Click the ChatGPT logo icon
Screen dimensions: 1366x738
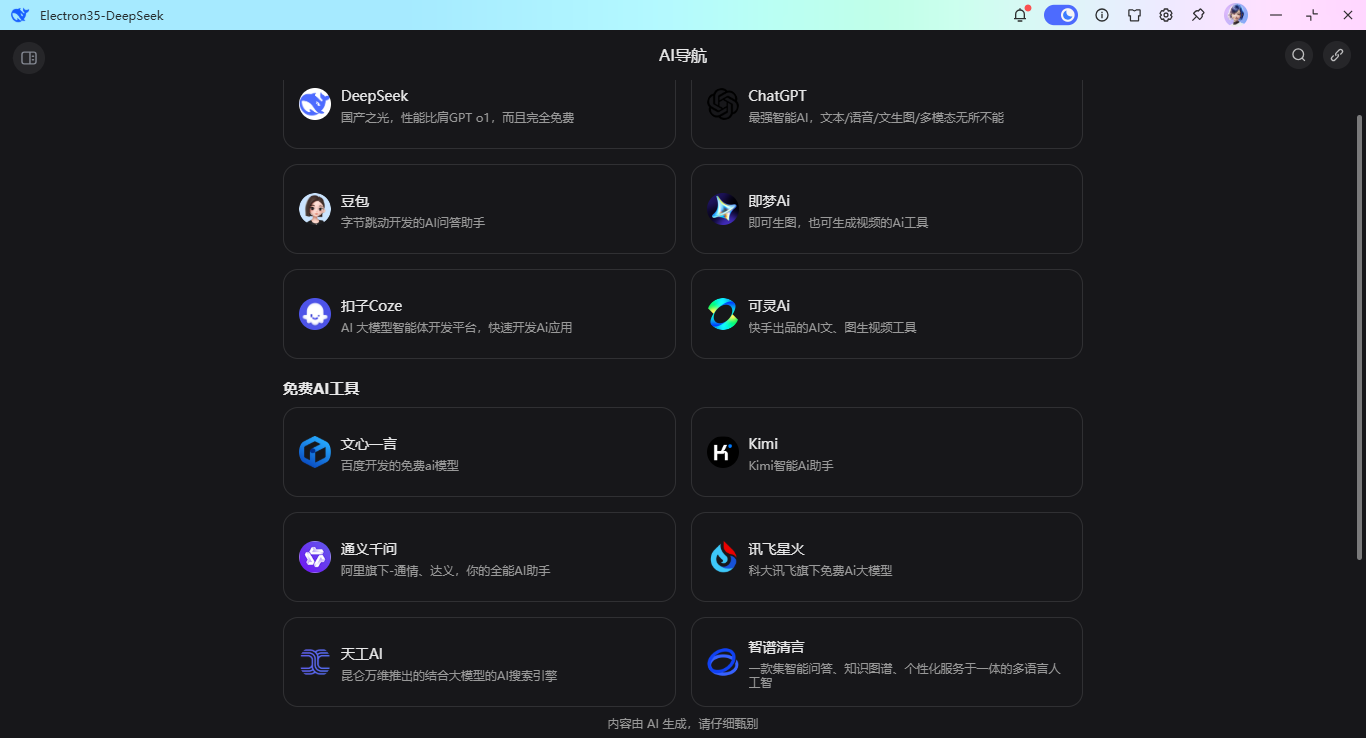722,104
